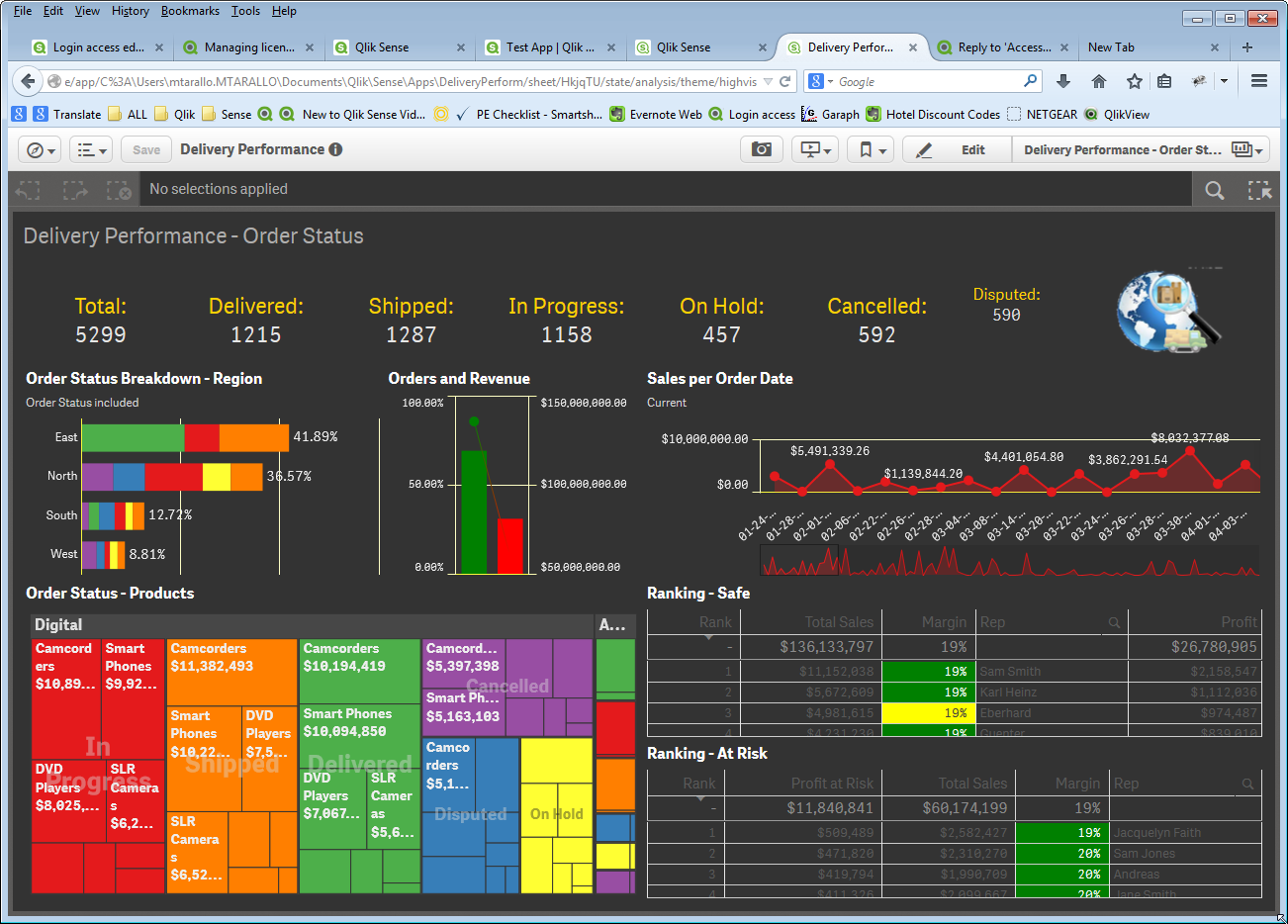Viewport: 1288px width, 924px height.
Task: Open the Evernote Web bookmark
Action: click(x=657, y=114)
